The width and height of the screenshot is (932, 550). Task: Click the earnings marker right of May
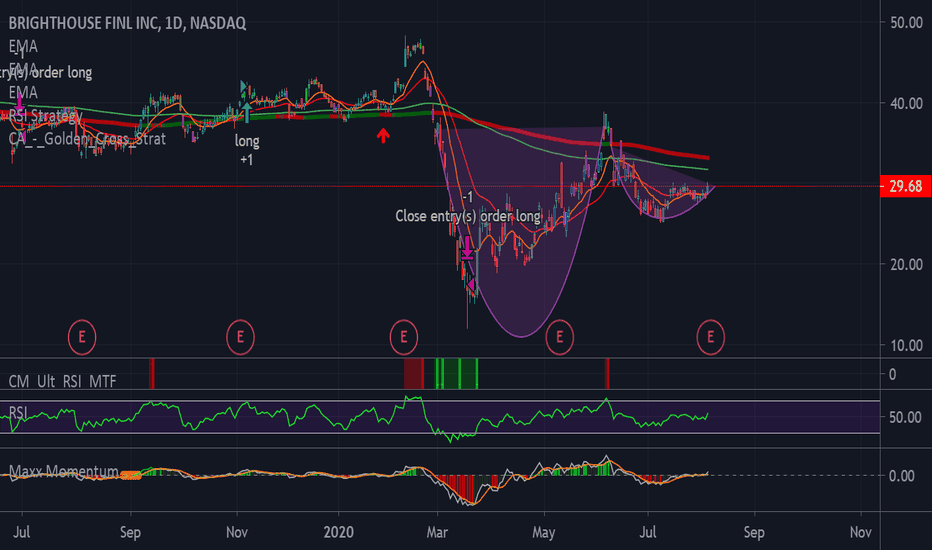point(559,337)
